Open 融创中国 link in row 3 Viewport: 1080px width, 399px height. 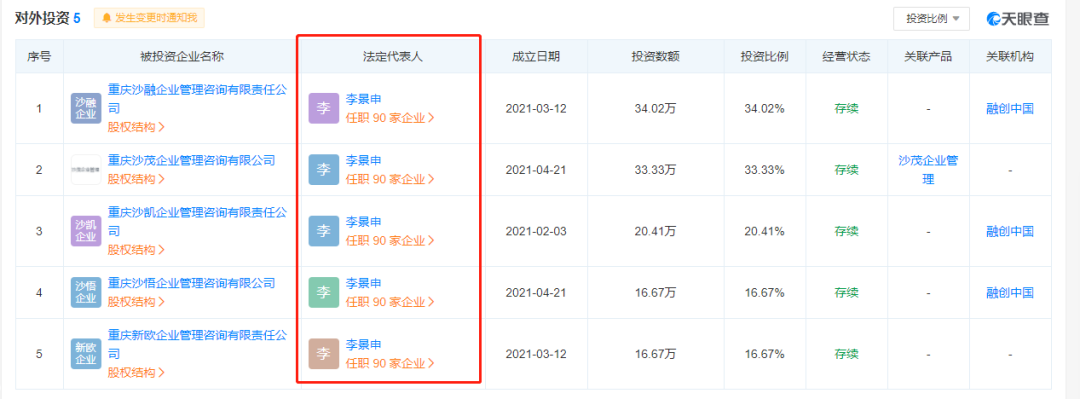pyautogui.click(x=1010, y=231)
